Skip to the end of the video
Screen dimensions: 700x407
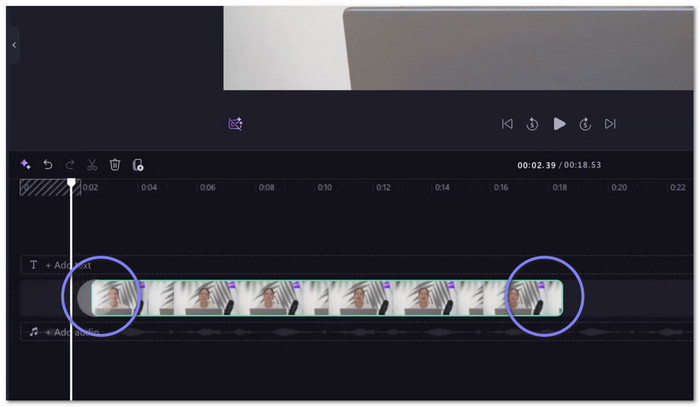(610, 124)
